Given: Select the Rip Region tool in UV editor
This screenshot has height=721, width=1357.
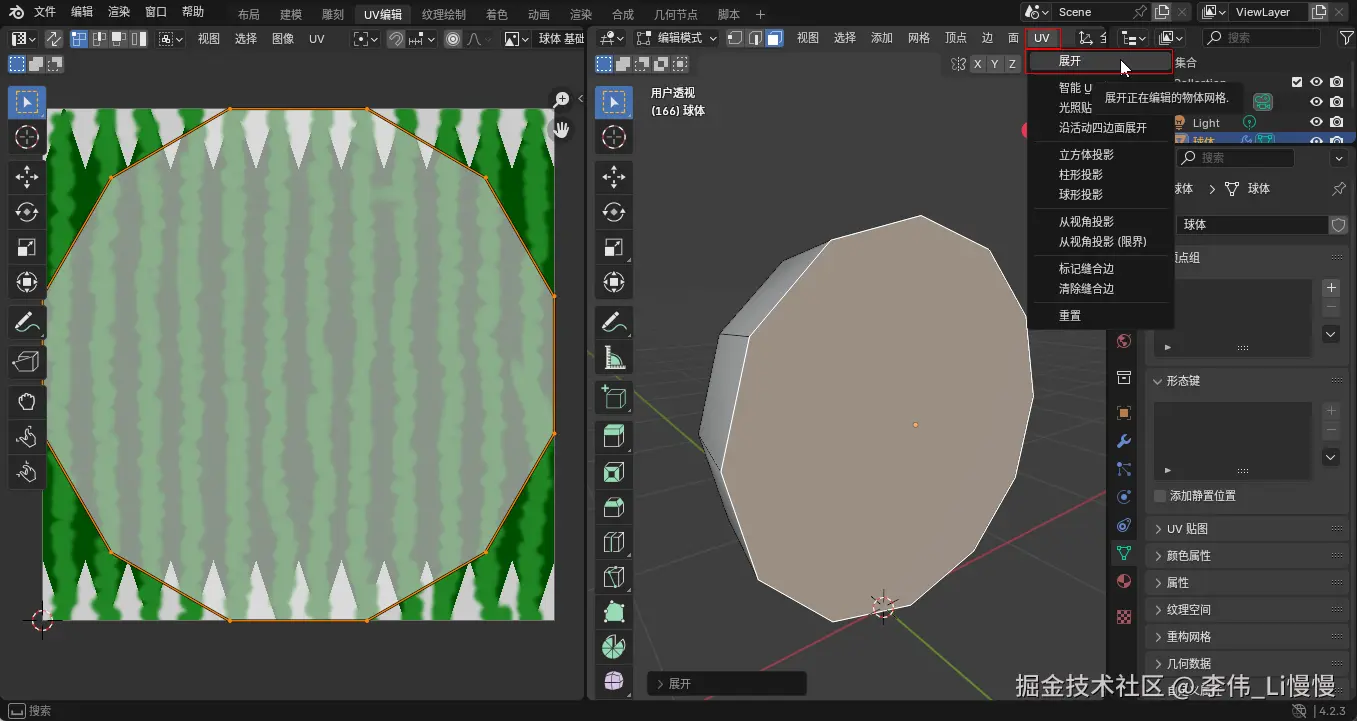Looking at the screenshot, I should click(27, 361).
